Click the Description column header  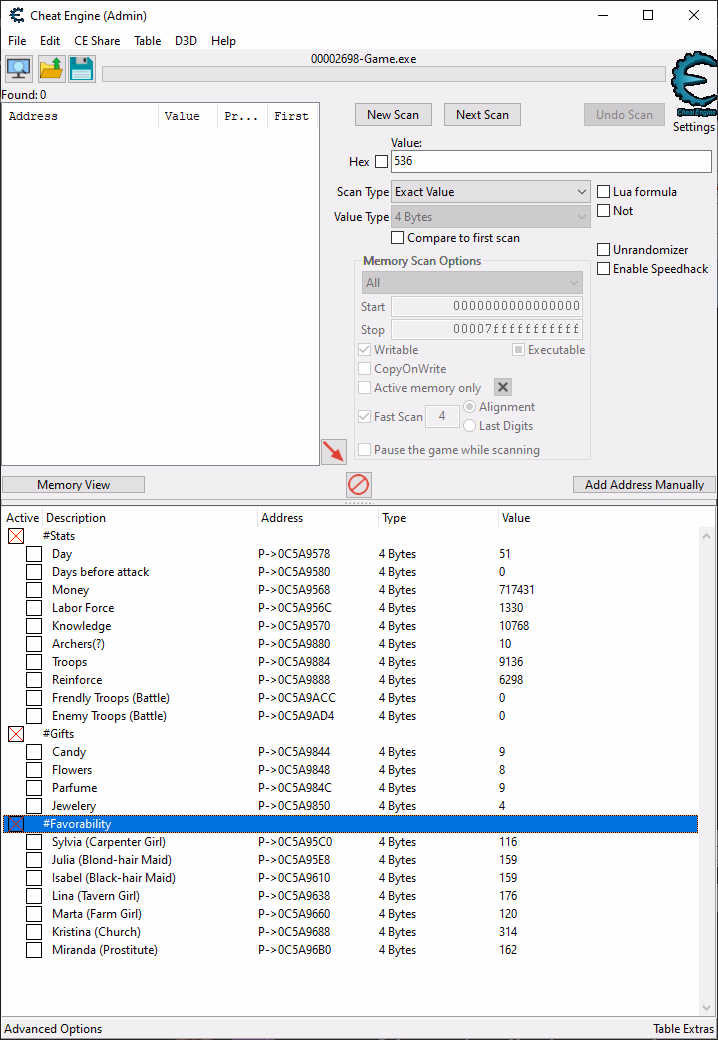point(149,518)
